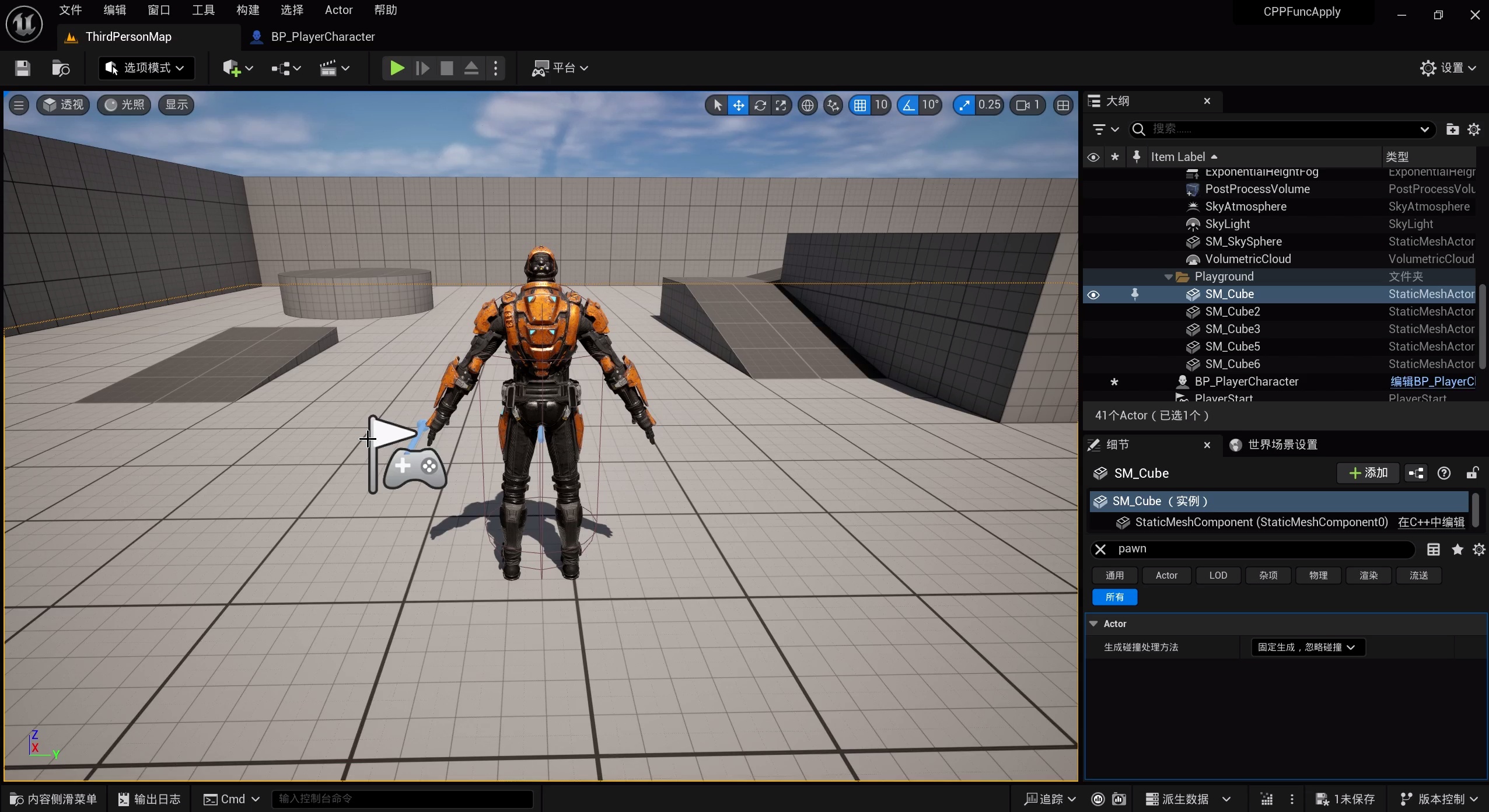Toggle rotation angle snapping
This screenshot has height=812, width=1489.
pyautogui.click(x=908, y=105)
